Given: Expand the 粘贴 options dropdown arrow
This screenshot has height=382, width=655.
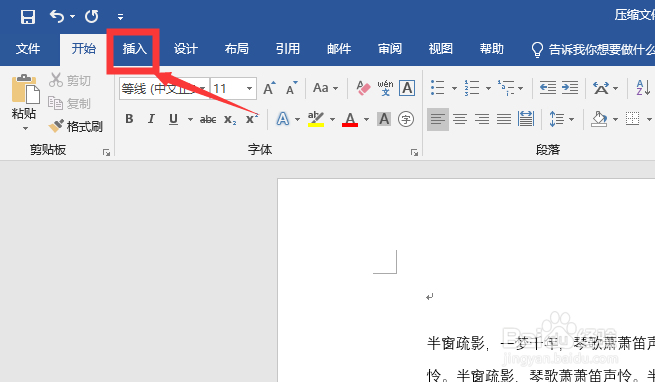Looking at the screenshot, I should tap(25, 128).
